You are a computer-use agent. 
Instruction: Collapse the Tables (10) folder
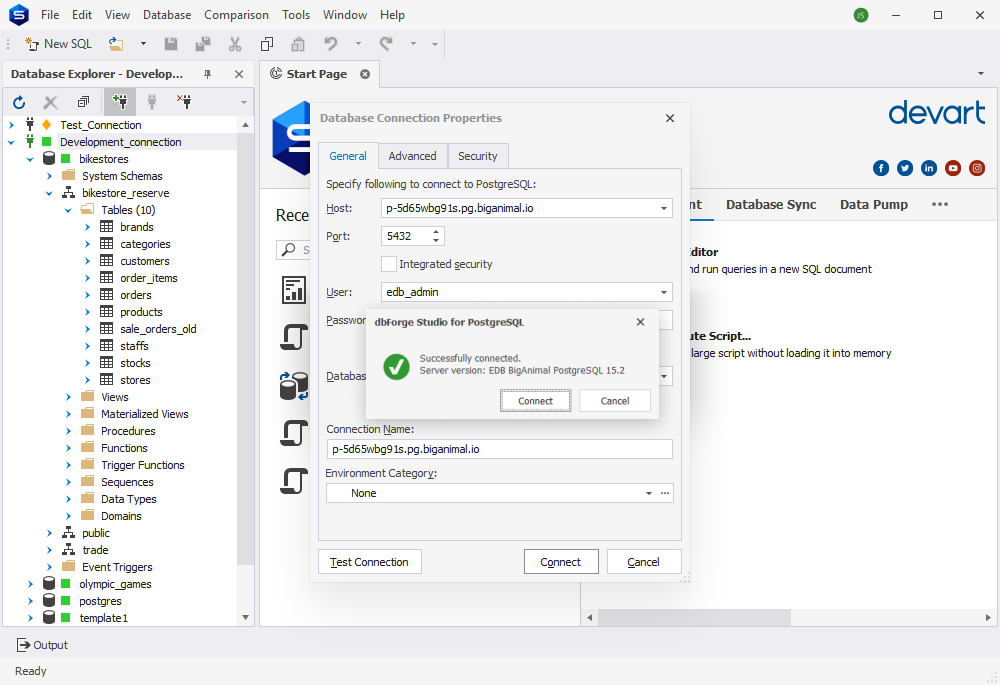click(x=68, y=210)
